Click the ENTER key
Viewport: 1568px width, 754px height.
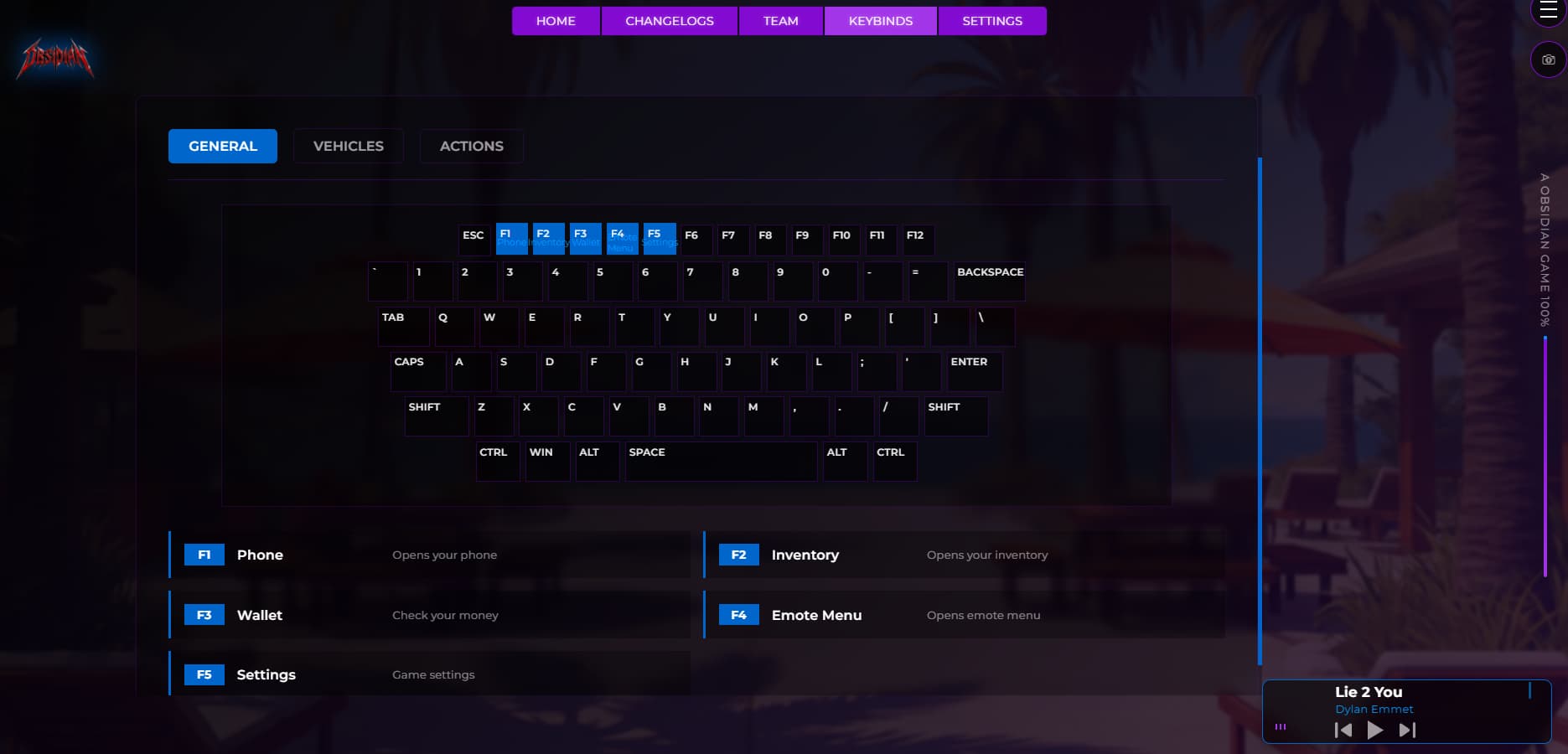click(x=975, y=371)
